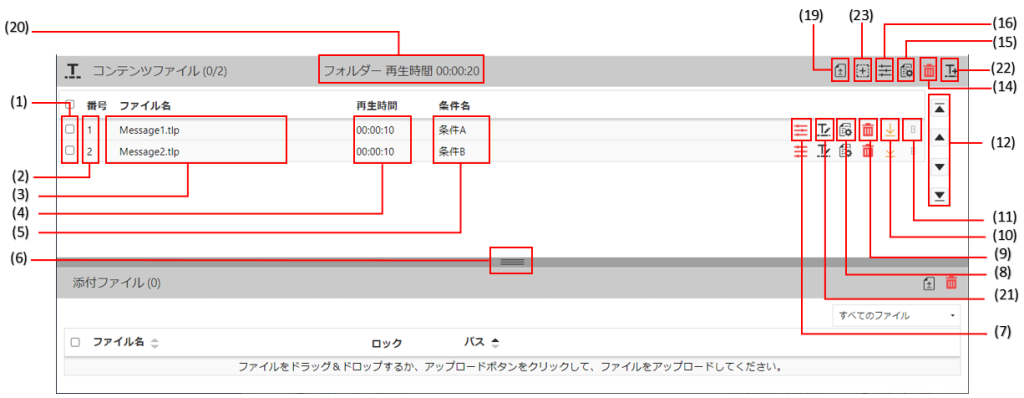
Task: Click red trash icon in 添付ファイル section
Action: pyautogui.click(x=952, y=282)
